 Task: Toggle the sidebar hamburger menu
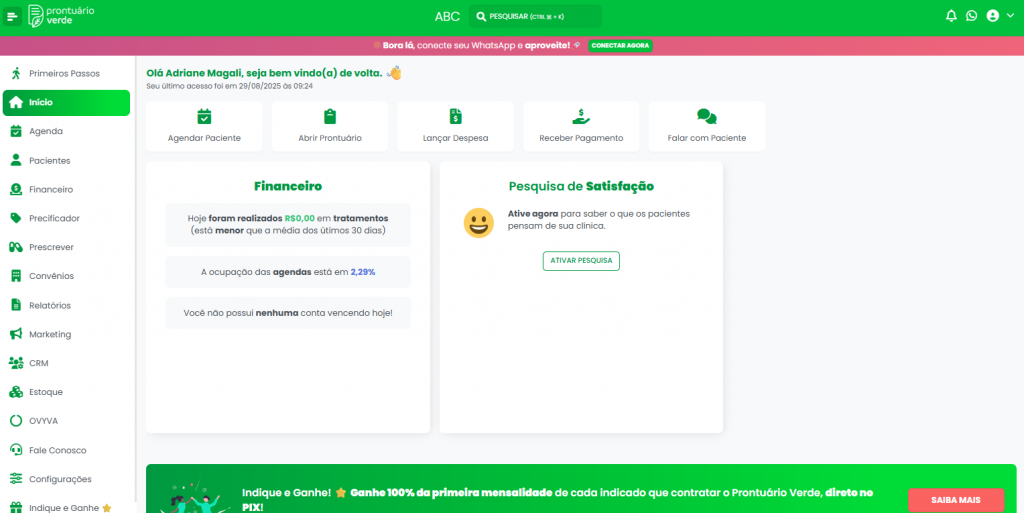pos(13,16)
